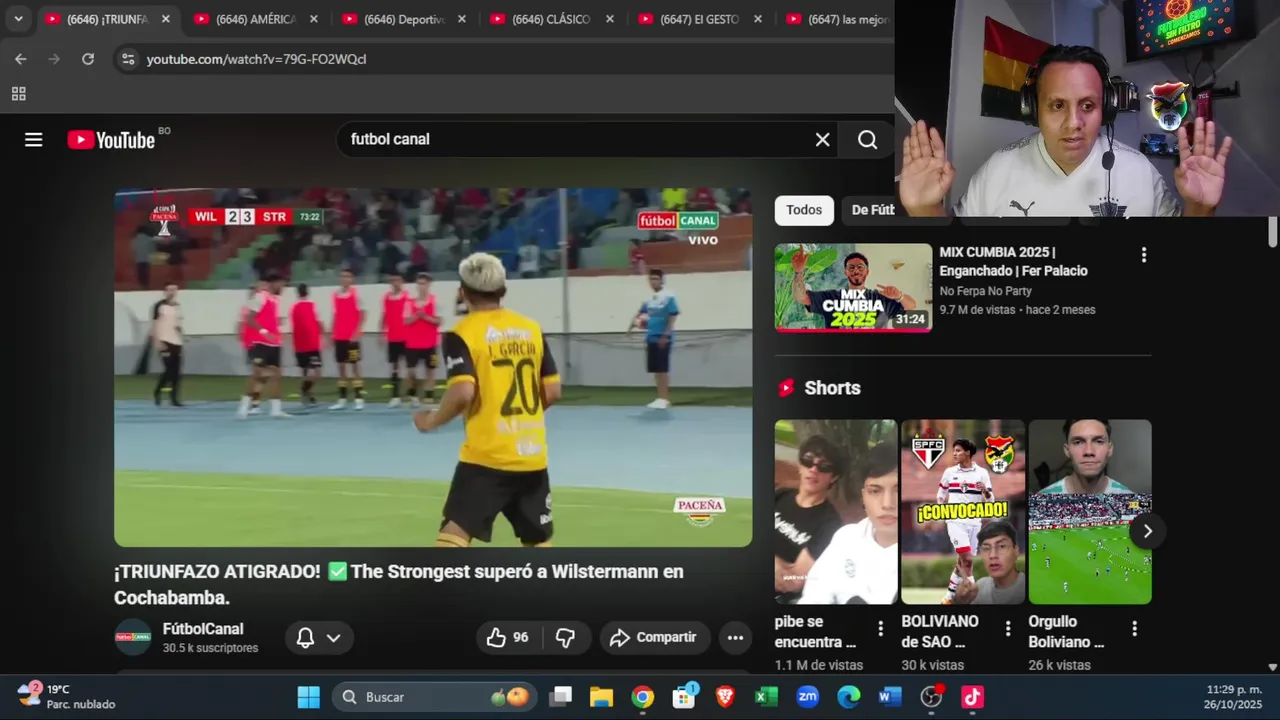Viewport: 1280px width, 720px height.
Task: Open more actions menu below the video
Action: [x=735, y=638]
